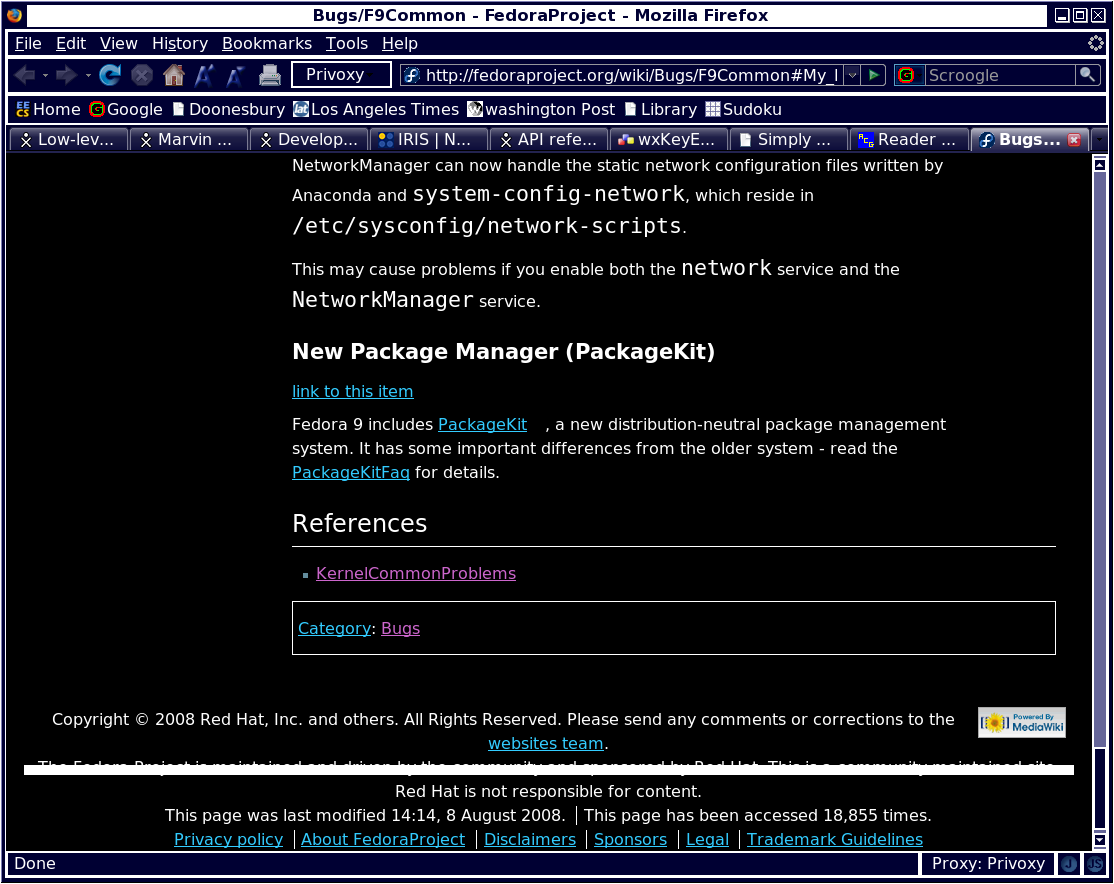Open the list-all-tabs dropdown arrow

(1098, 140)
